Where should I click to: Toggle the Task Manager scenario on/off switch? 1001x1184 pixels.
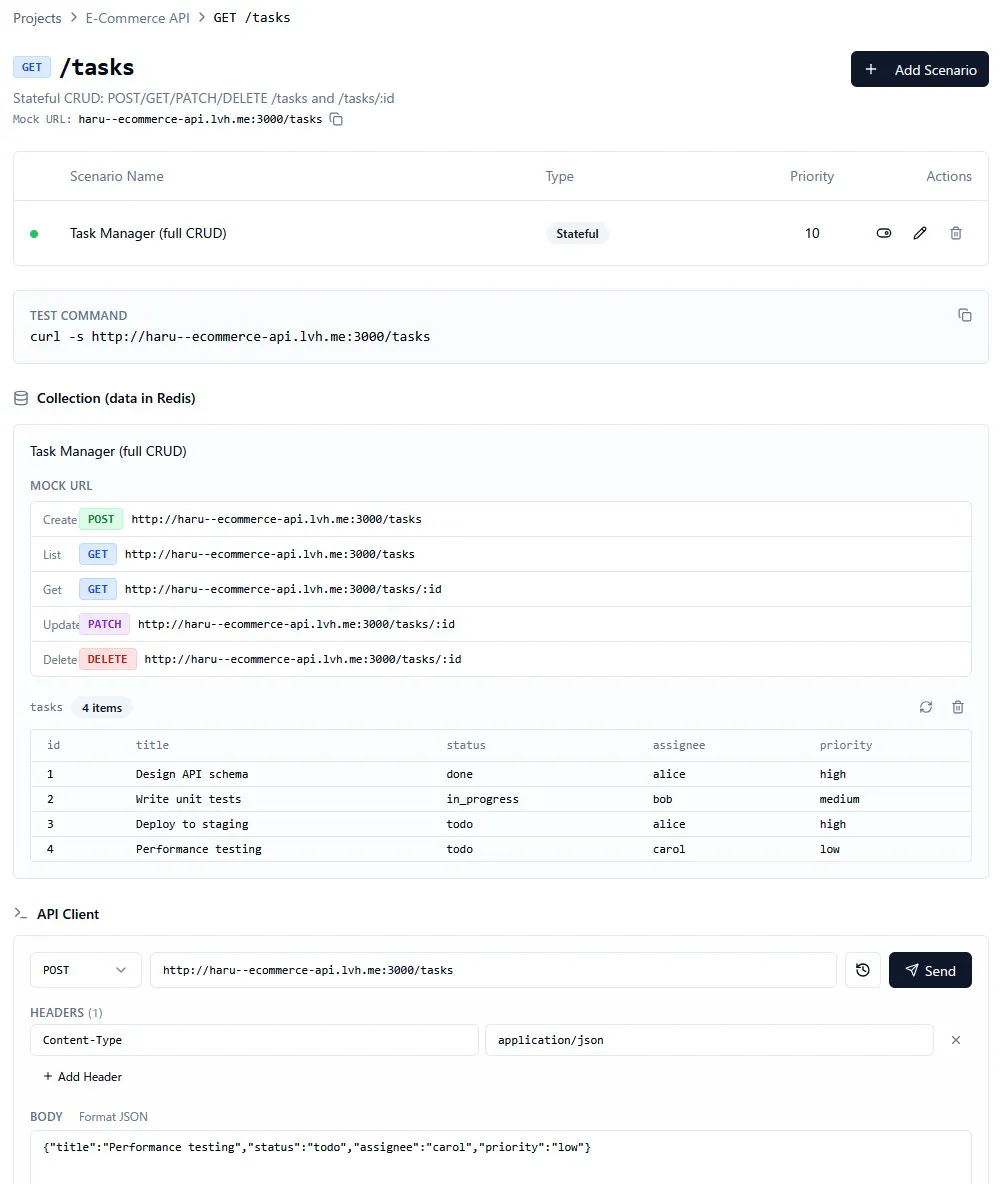[x=883, y=233]
